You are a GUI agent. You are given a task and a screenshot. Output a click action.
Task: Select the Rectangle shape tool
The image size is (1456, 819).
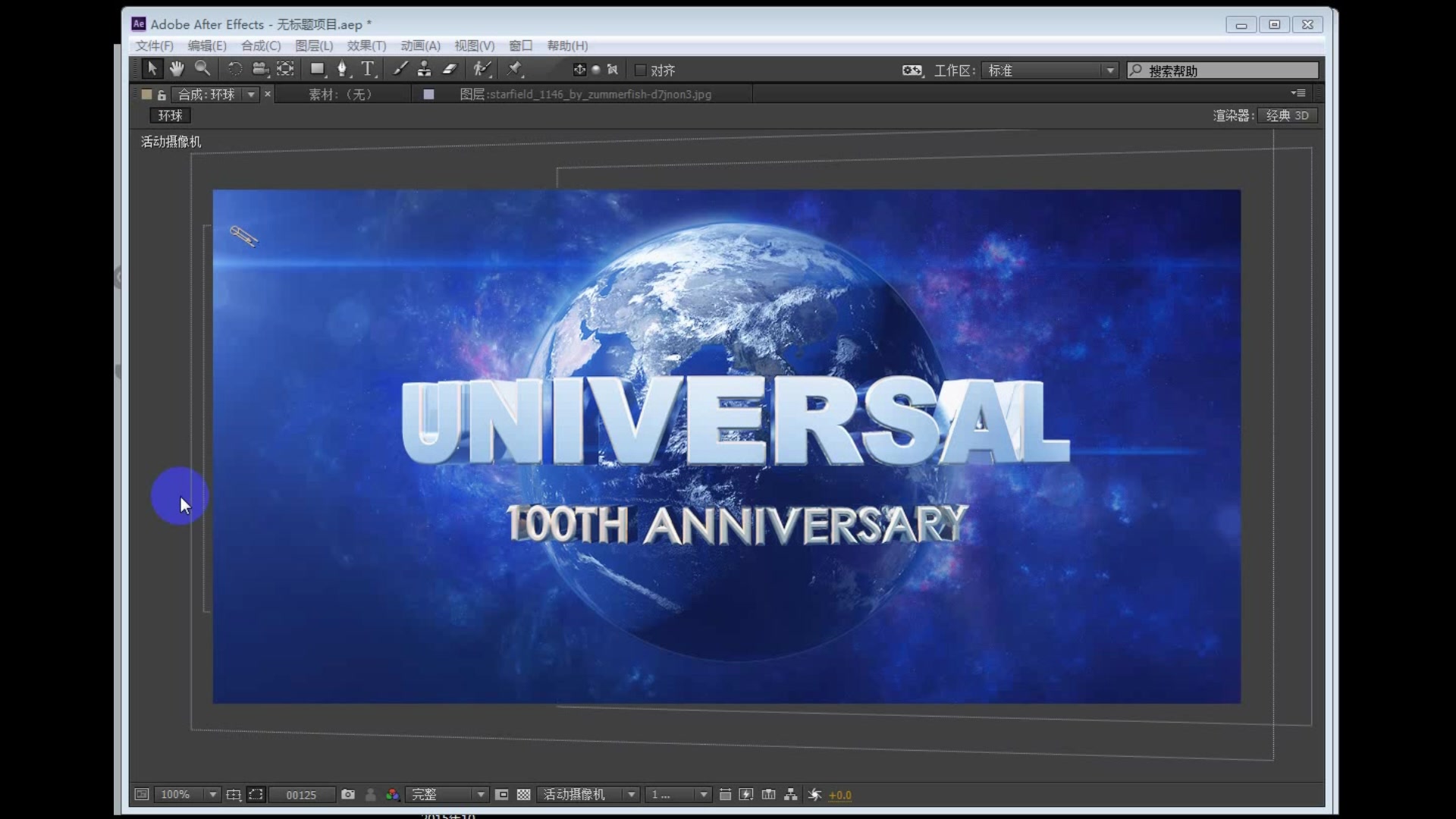[318, 69]
